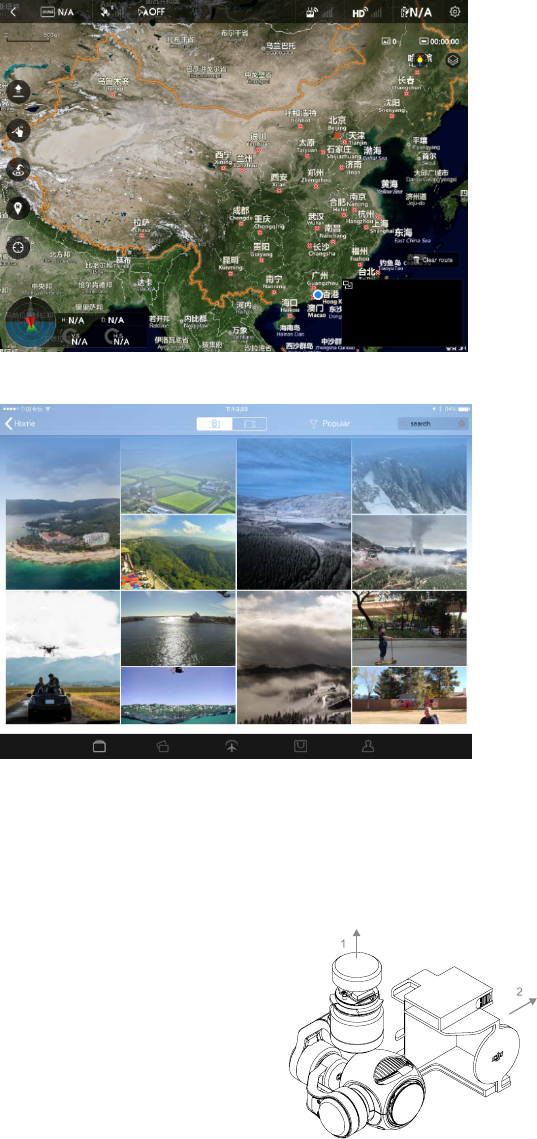
Task: Tap the Clear route button
Action: point(434,259)
